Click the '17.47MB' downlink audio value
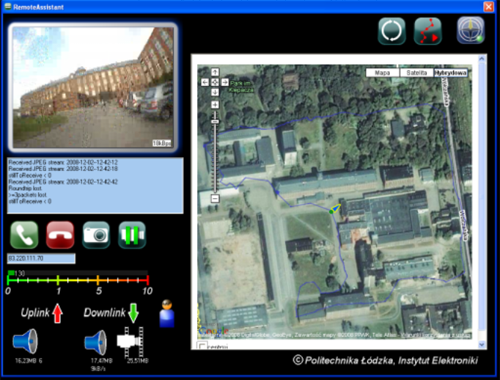The height and width of the screenshot is (380, 500). (102, 361)
